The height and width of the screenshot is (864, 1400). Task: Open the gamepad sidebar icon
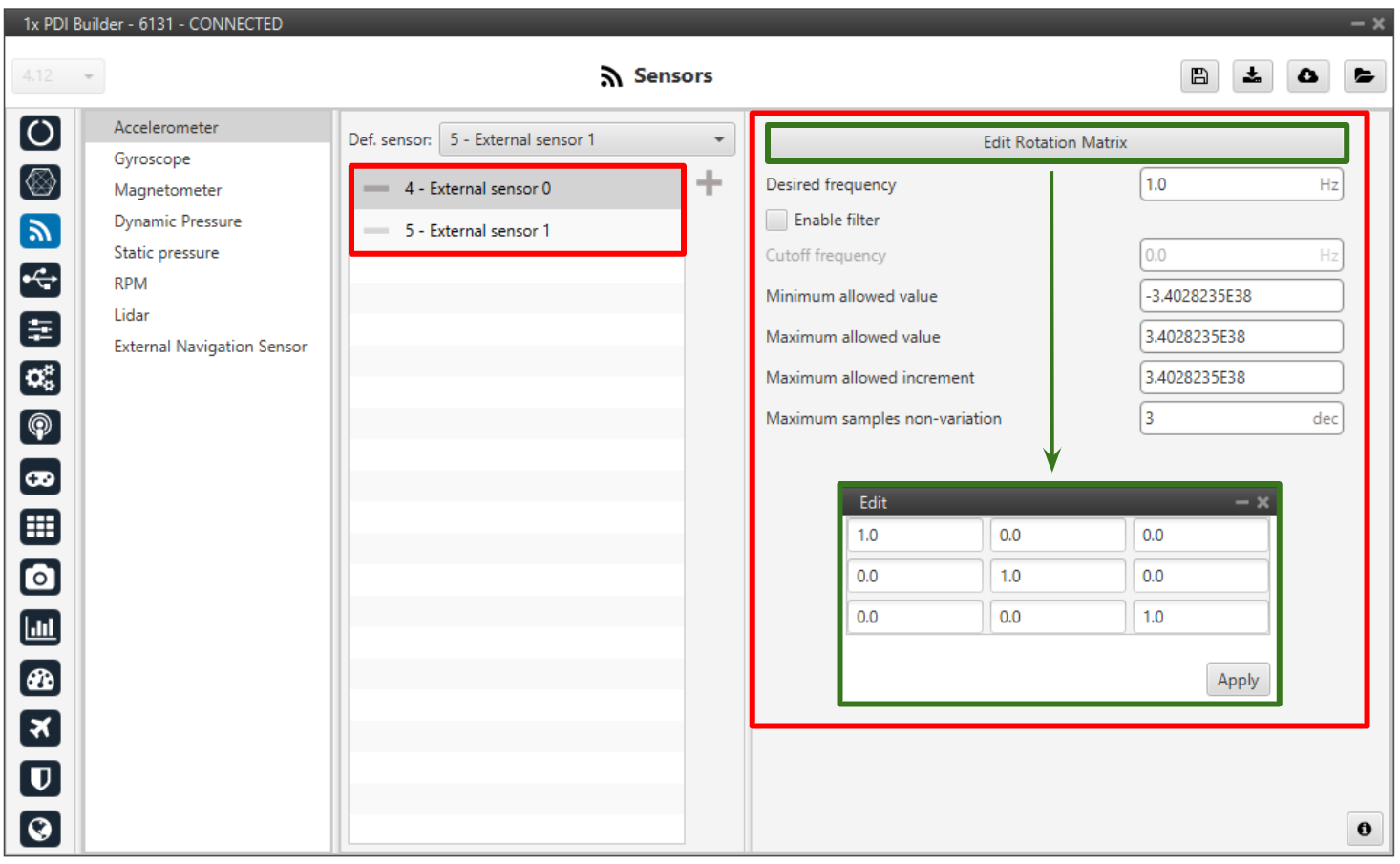[40, 478]
